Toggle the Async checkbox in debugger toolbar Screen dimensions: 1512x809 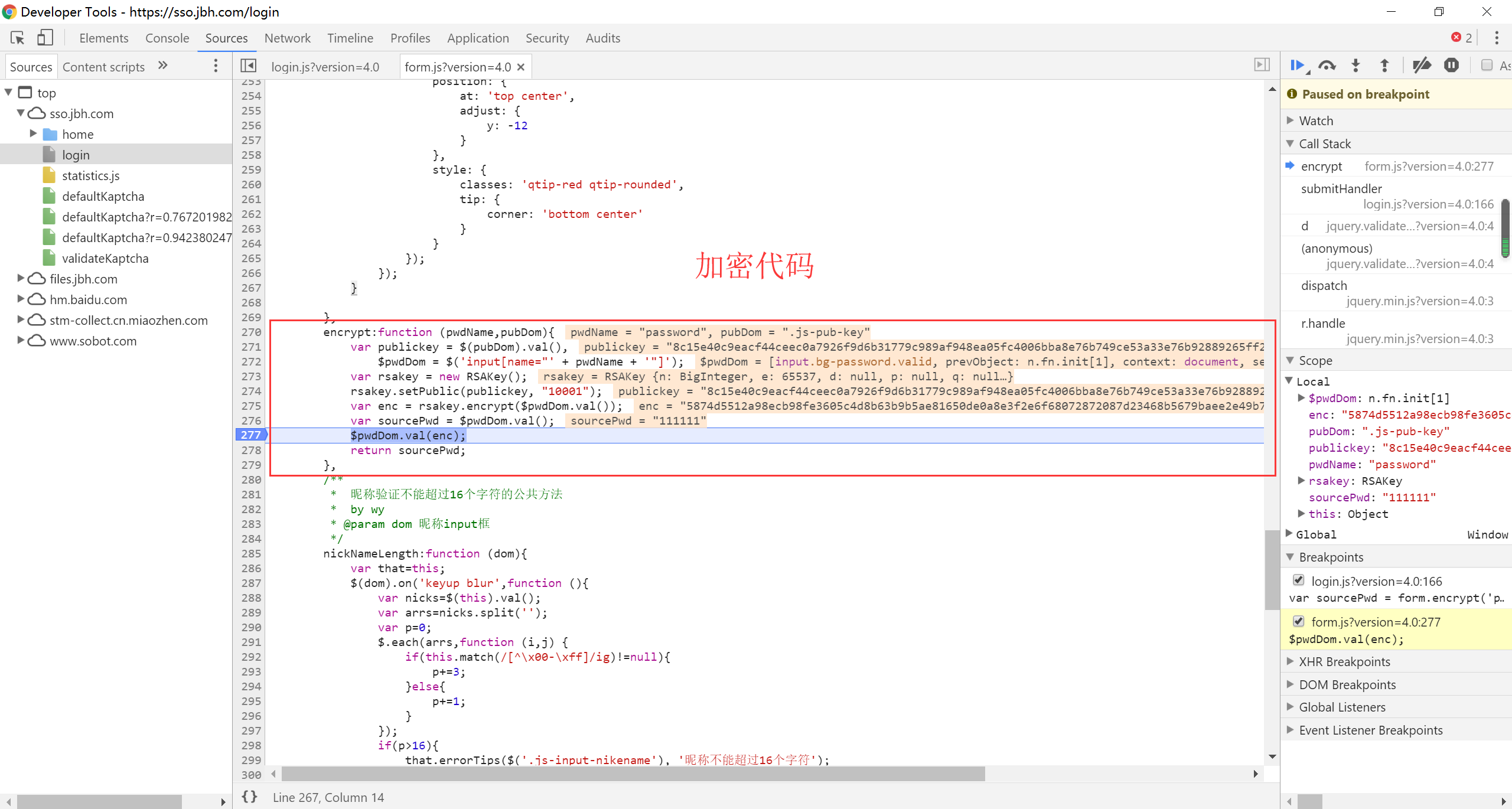[x=1487, y=66]
